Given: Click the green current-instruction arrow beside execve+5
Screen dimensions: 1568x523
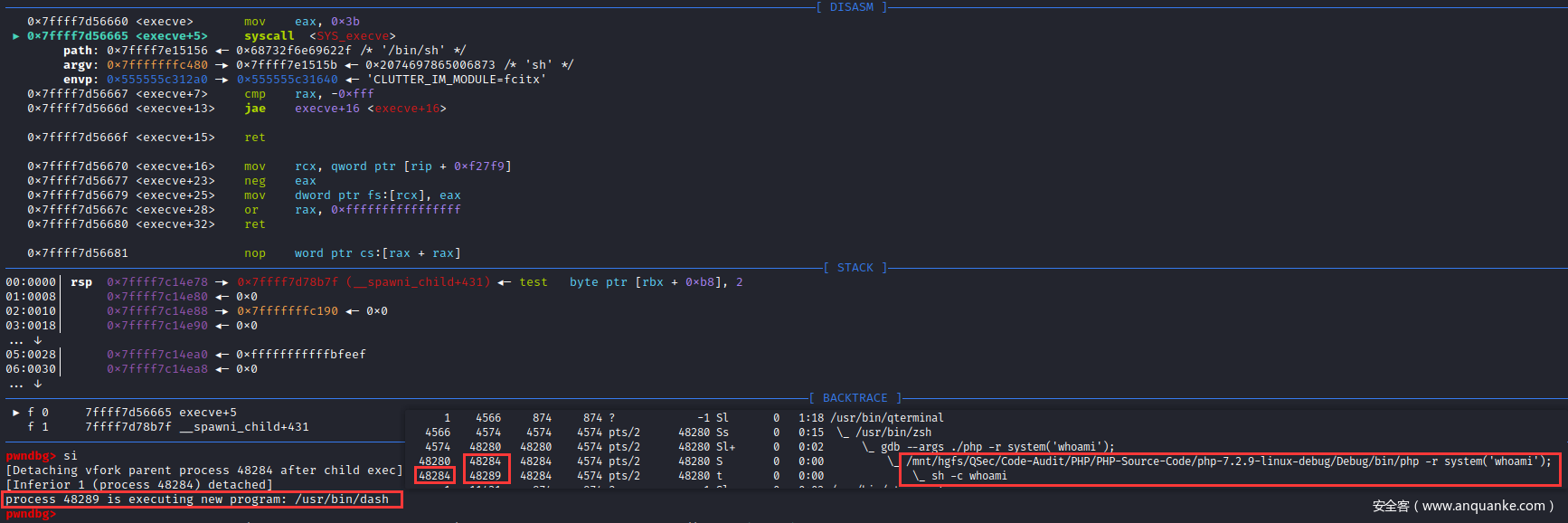Looking at the screenshot, I should (x=16, y=36).
